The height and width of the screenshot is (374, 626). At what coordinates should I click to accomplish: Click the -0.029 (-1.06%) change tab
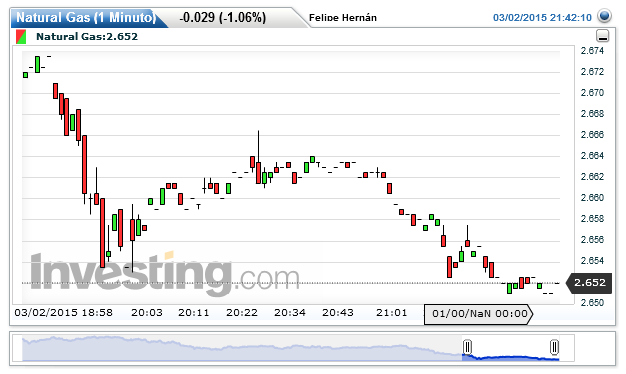222,18
